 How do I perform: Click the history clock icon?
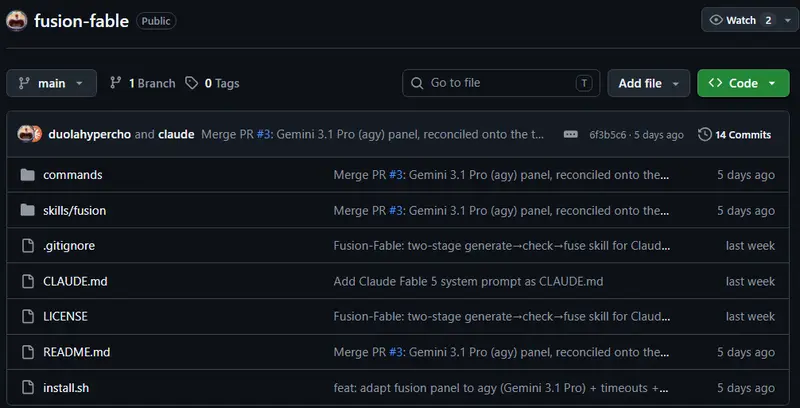coord(705,135)
